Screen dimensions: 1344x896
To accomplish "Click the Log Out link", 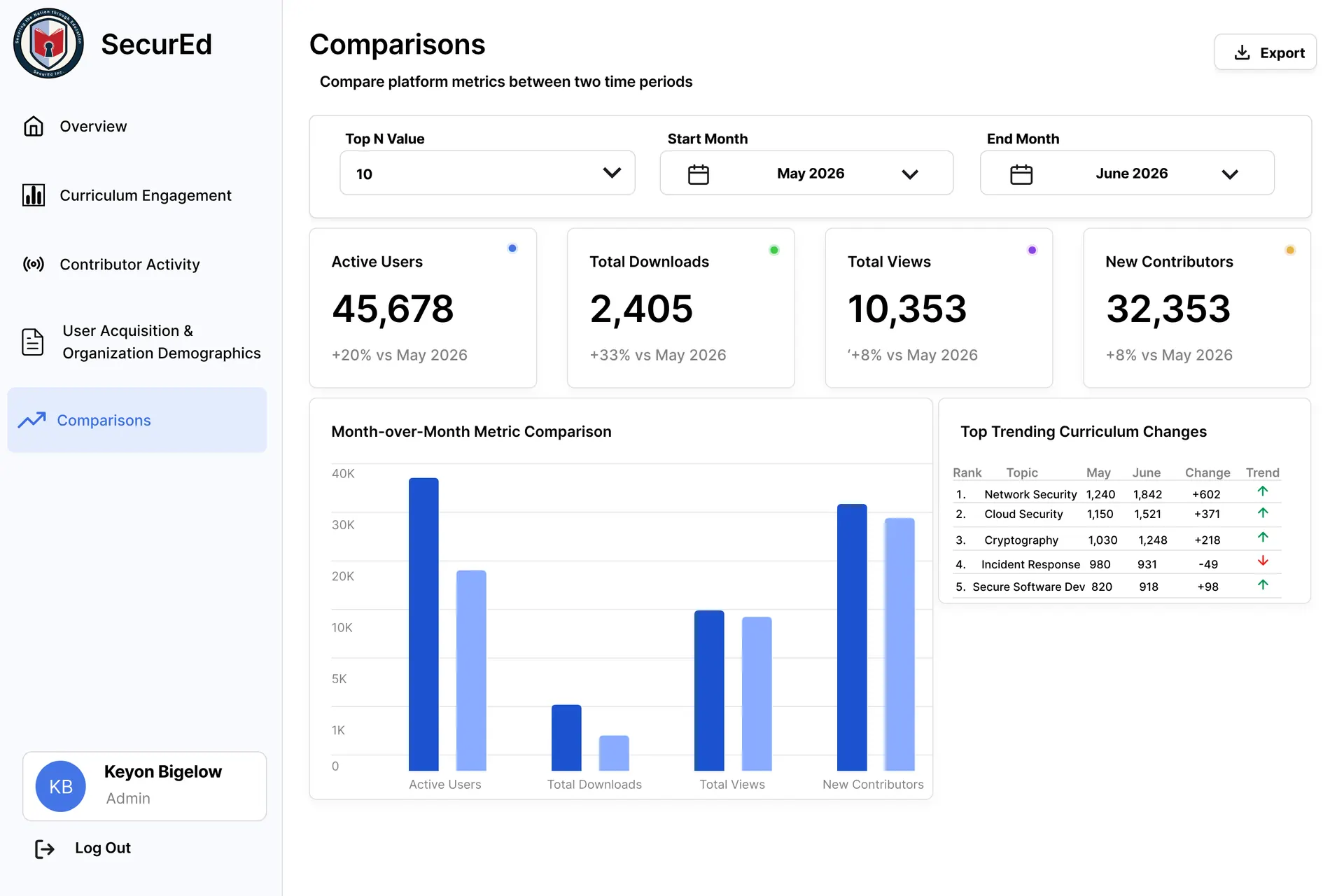I will pos(103,848).
